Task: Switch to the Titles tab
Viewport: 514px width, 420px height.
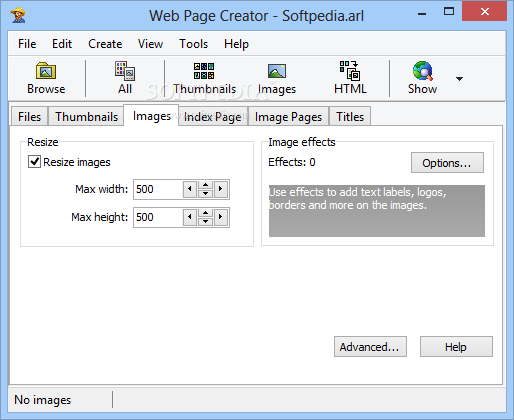Action: coord(350,117)
